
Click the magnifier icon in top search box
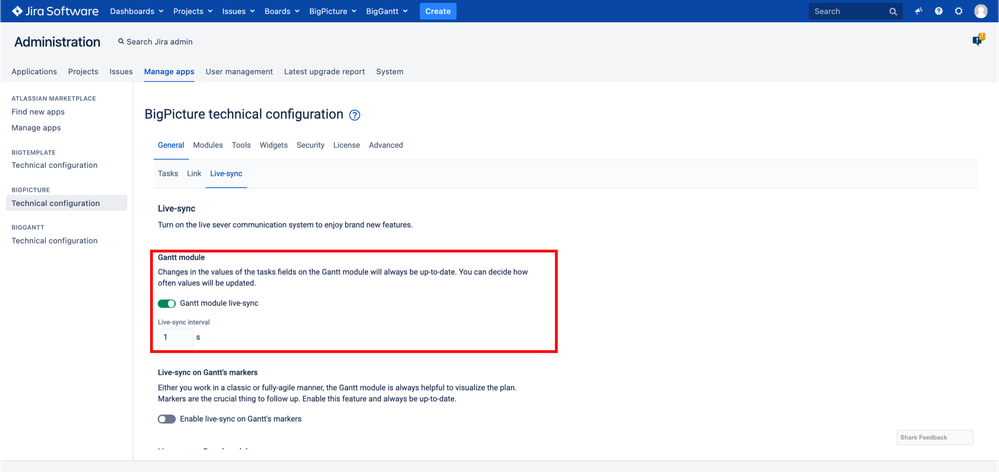click(x=893, y=11)
